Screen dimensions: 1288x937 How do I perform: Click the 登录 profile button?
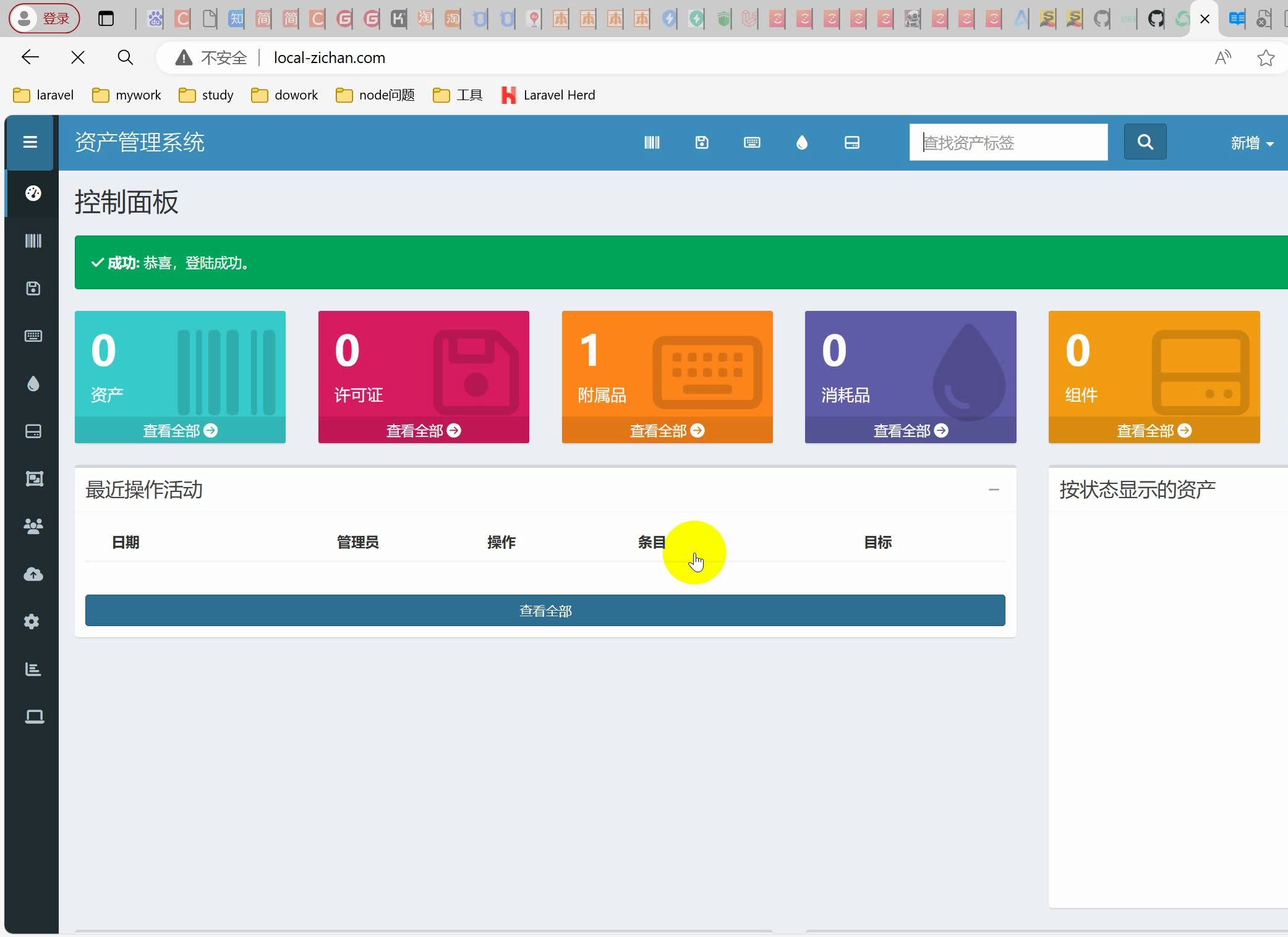point(44,19)
